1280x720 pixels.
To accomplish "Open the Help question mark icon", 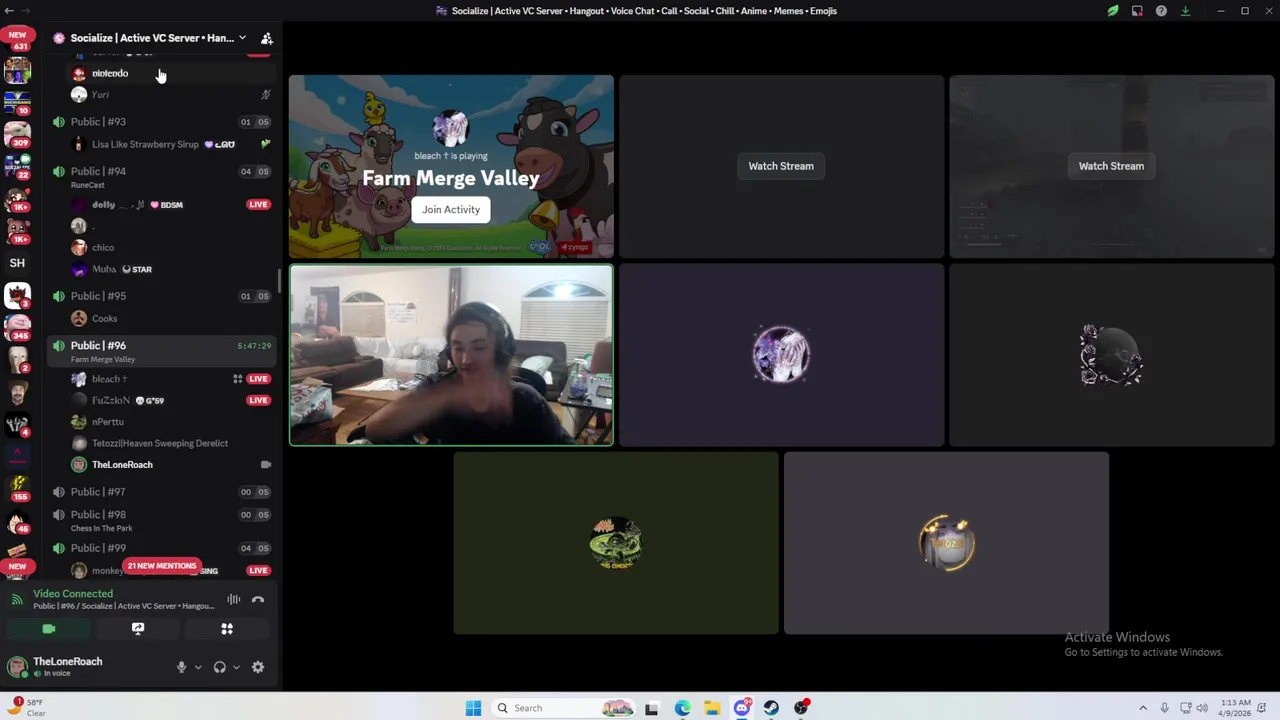I will pyautogui.click(x=1161, y=11).
